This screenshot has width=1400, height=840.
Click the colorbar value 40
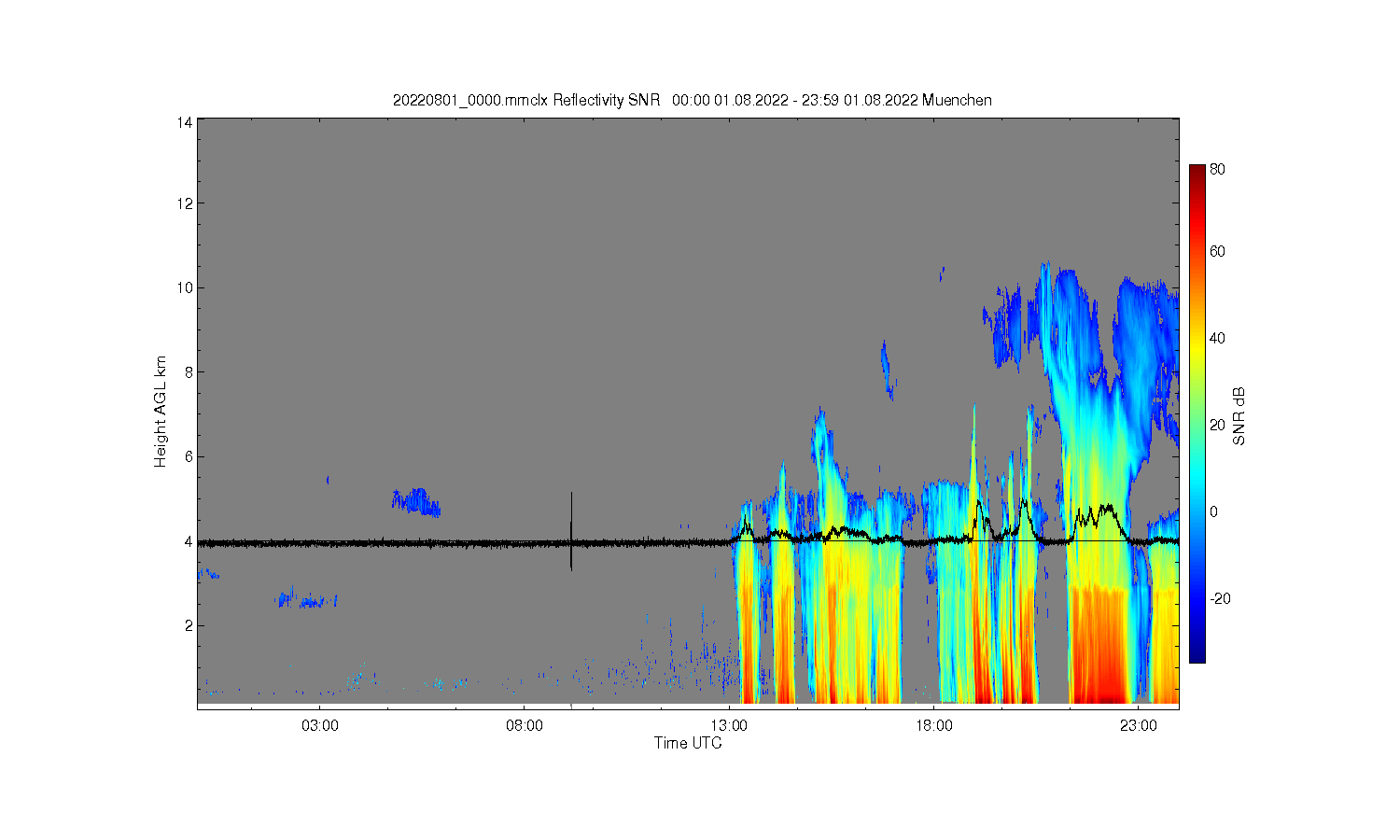click(x=1217, y=338)
